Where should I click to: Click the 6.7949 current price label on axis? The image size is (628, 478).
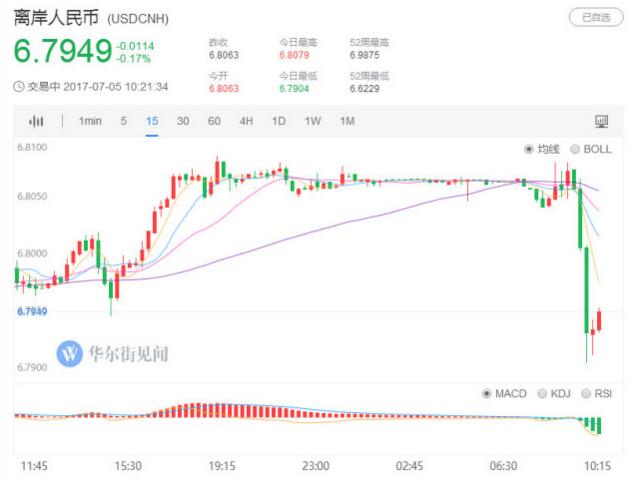tap(32, 312)
